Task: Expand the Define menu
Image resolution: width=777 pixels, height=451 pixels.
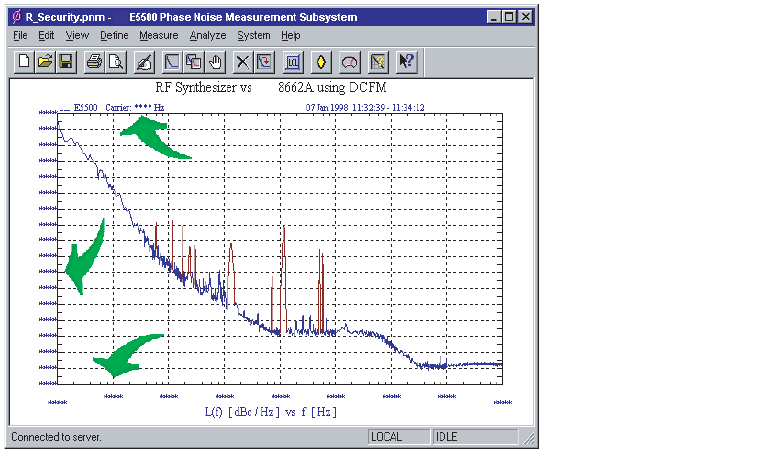Action: pos(114,35)
